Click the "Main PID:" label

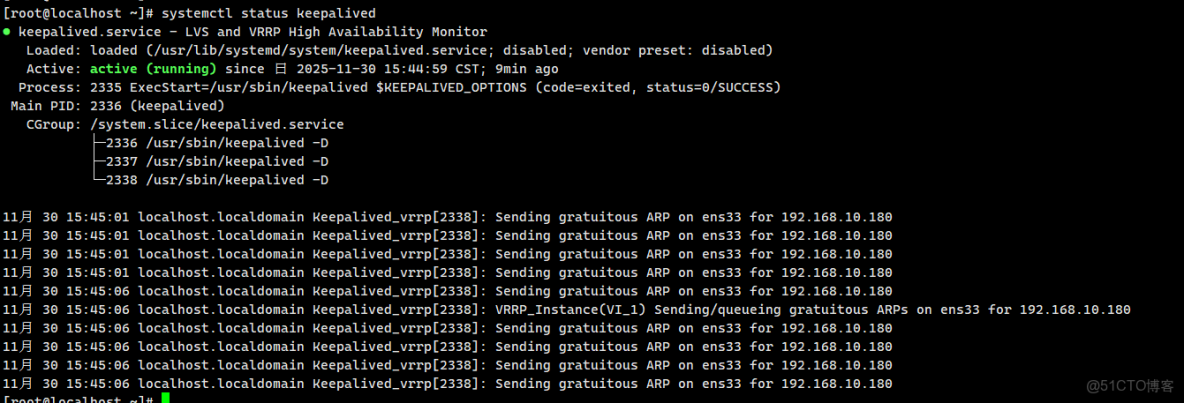[46, 106]
